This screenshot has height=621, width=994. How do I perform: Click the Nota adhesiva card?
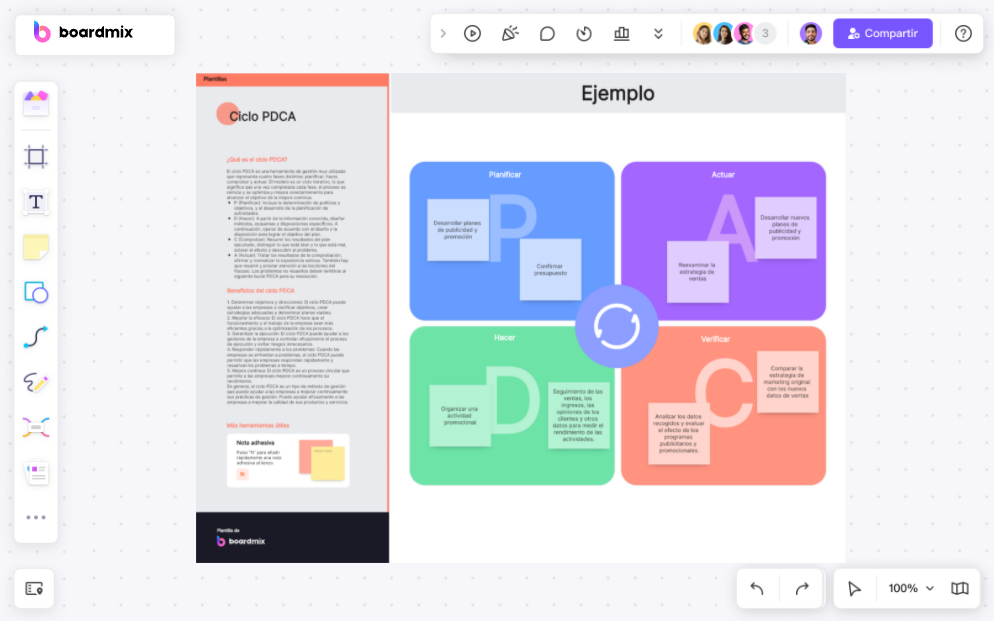[288, 460]
